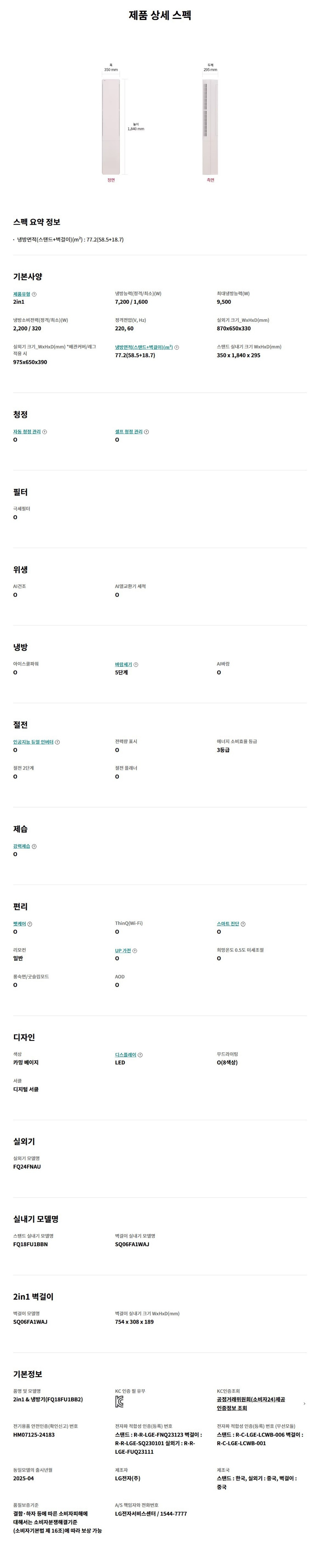Click the info icon beside 바람세기

click(136, 665)
